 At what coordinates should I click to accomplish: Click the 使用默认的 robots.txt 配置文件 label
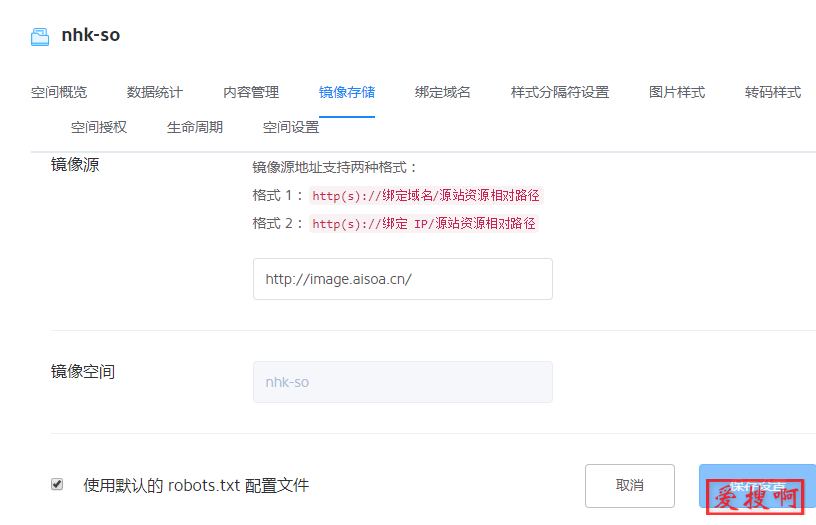click(x=196, y=485)
